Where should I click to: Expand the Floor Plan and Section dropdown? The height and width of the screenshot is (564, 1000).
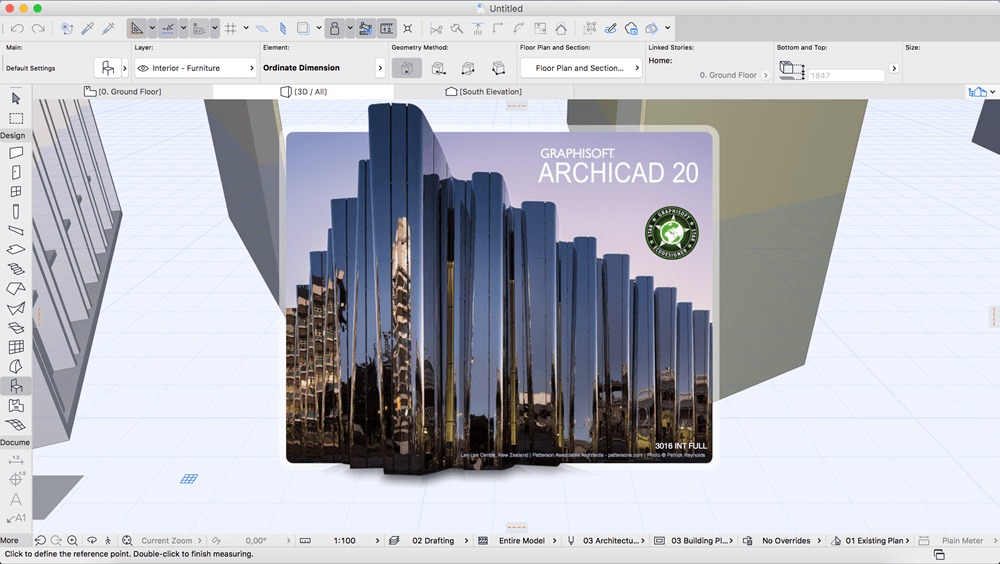[581, 68]
